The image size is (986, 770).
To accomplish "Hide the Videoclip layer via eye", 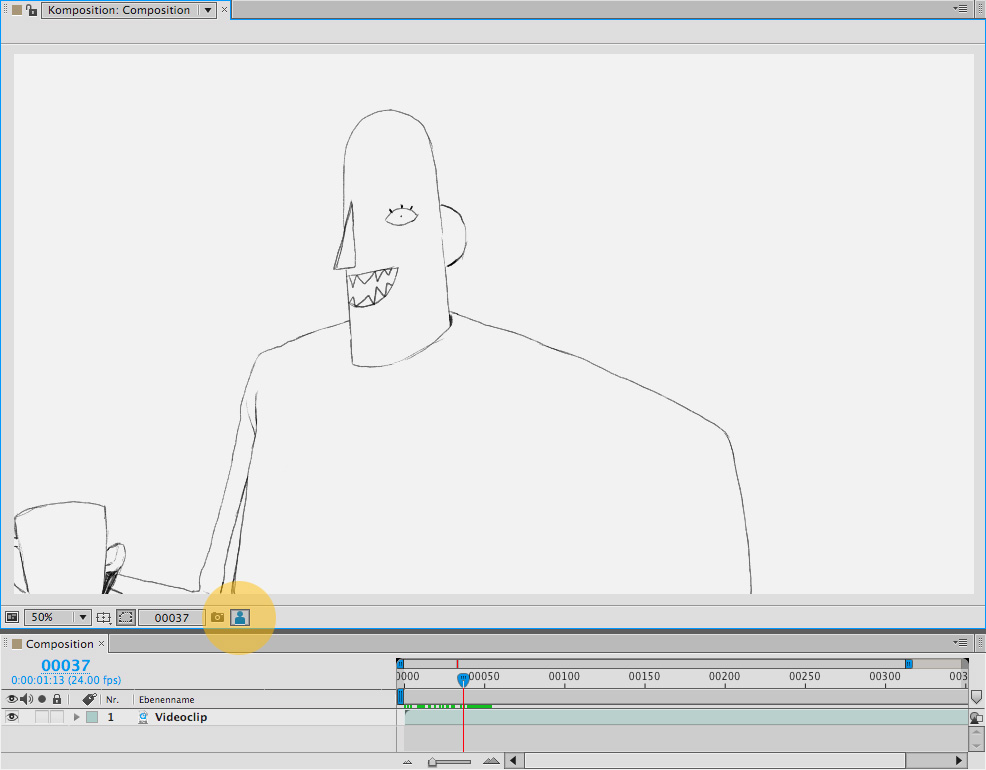I will pos(12,717).
